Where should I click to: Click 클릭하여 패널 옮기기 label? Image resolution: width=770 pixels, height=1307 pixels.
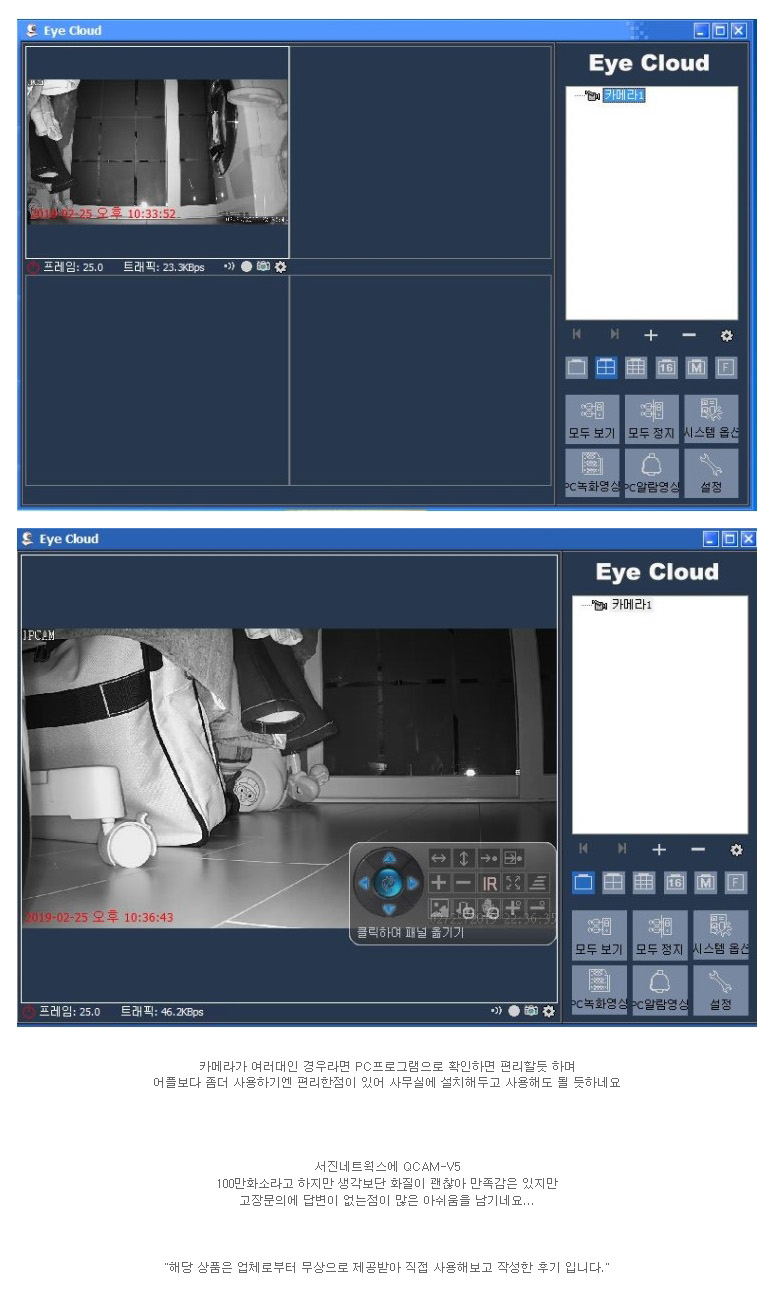coord(410,932)
